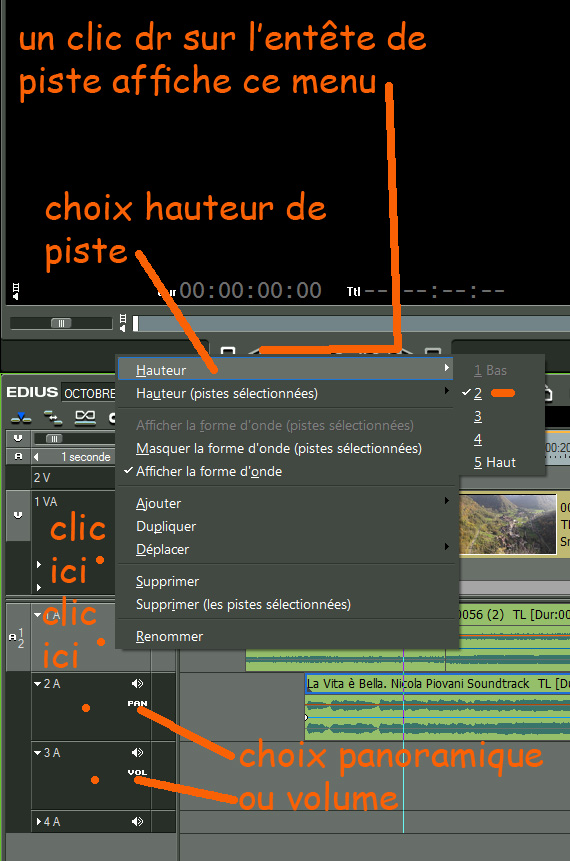Click the ripple mode toolbar icon
This screenshot has width=570, height=861.
tap(53, 417)
